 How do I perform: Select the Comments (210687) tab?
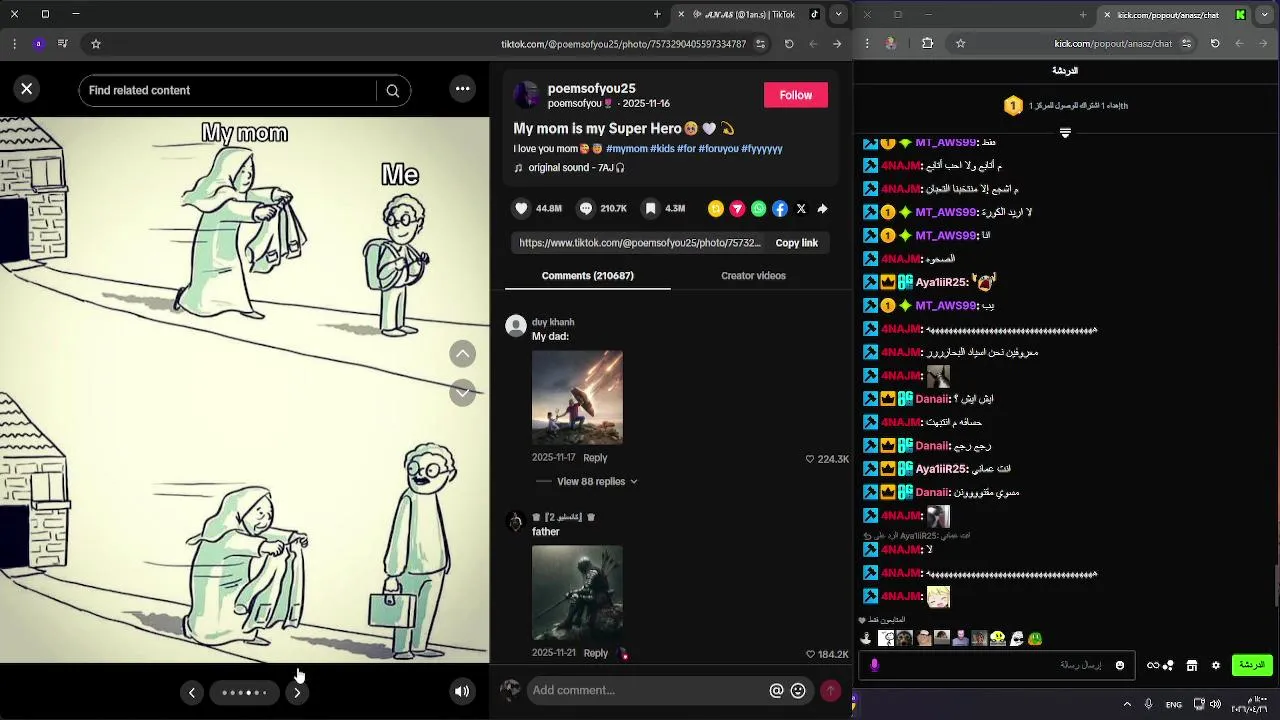[x=588, y=276]
